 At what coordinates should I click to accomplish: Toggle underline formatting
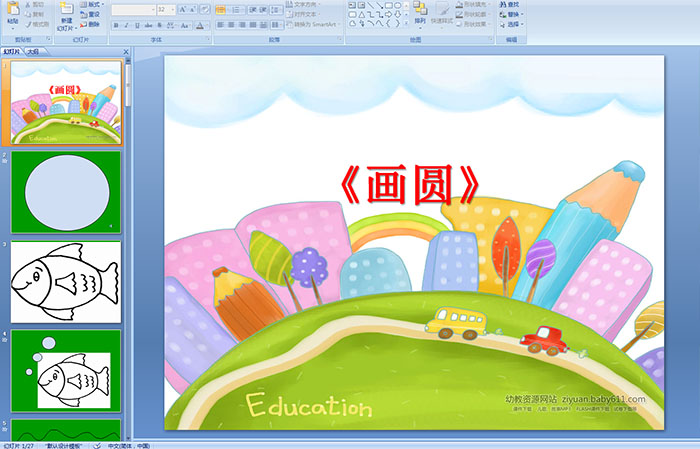(x=137, y=25)
